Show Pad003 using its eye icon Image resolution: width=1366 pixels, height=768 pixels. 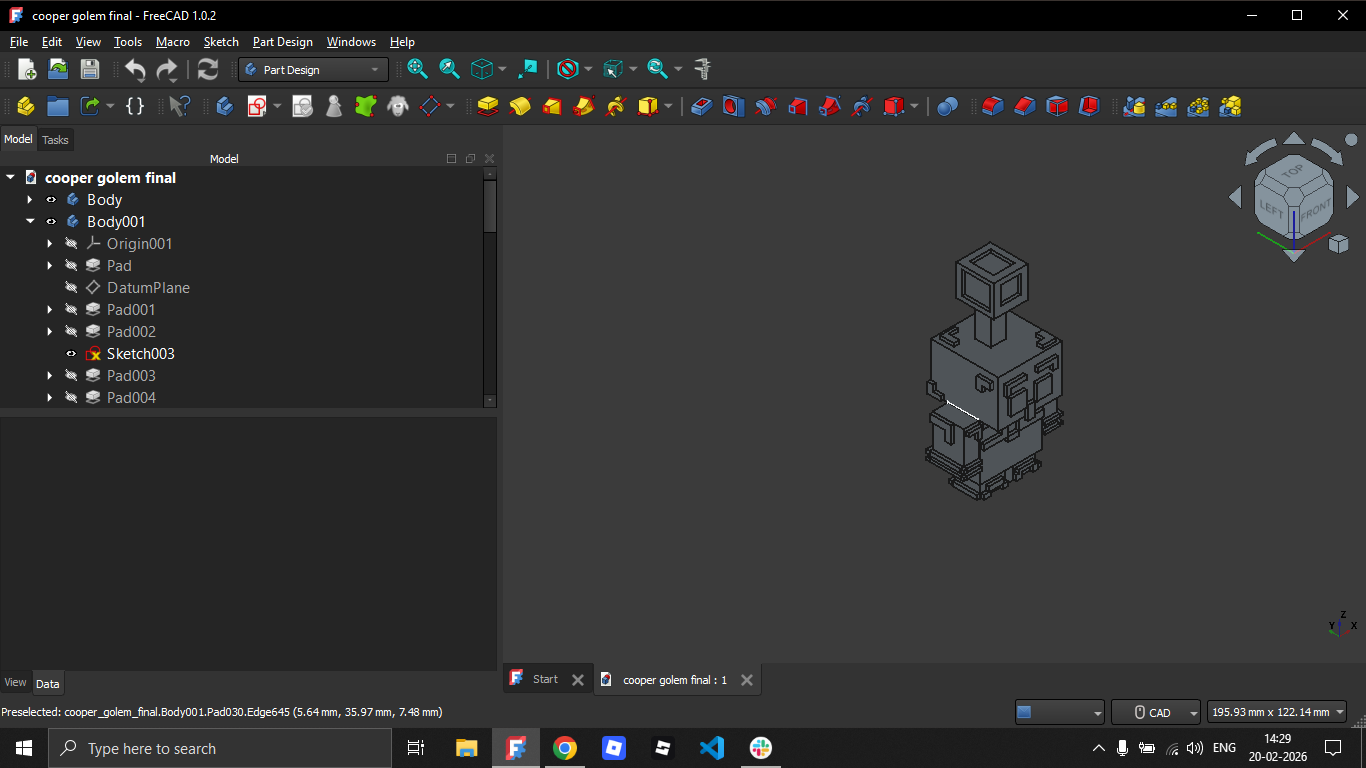click(x=71, y=376)
